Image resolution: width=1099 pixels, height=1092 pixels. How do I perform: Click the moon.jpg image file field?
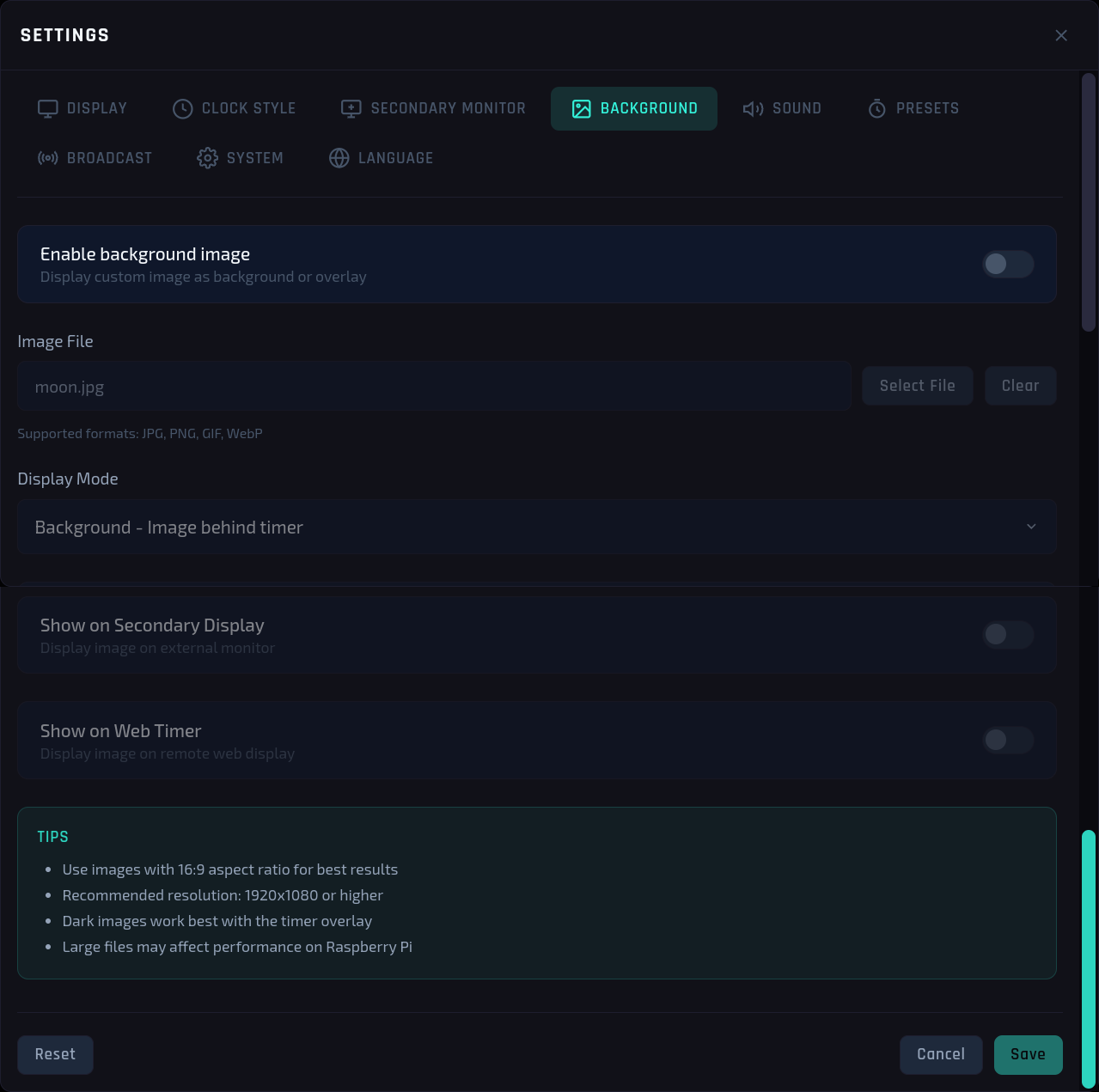434,387
